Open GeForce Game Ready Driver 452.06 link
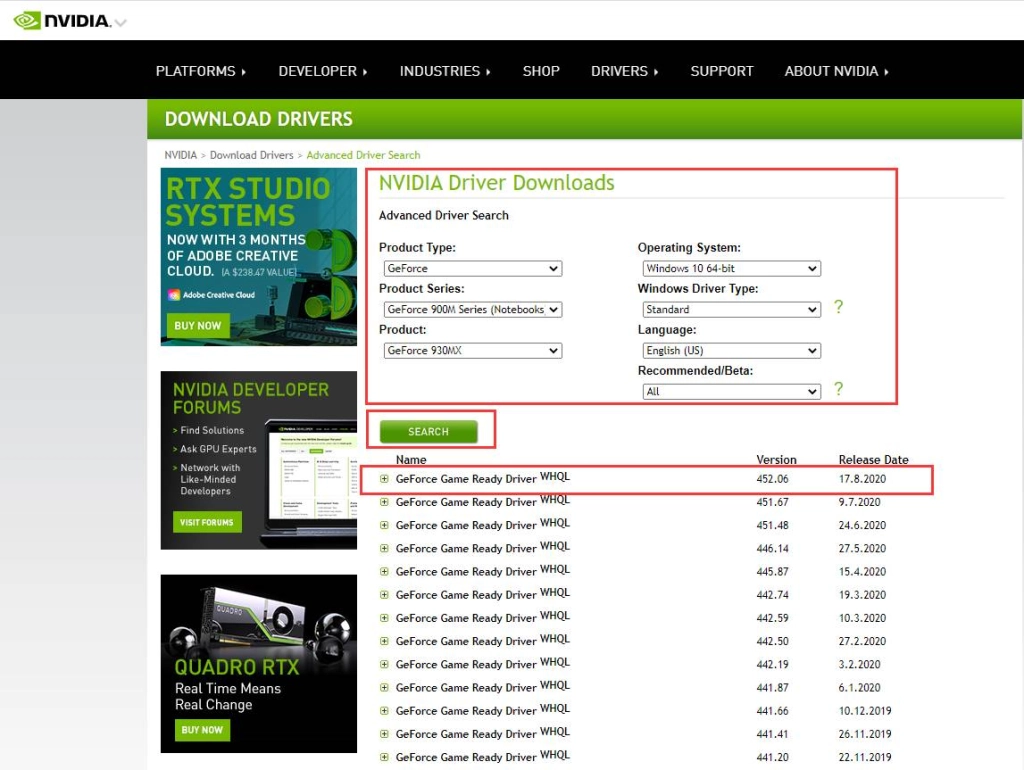 point(466,479)
